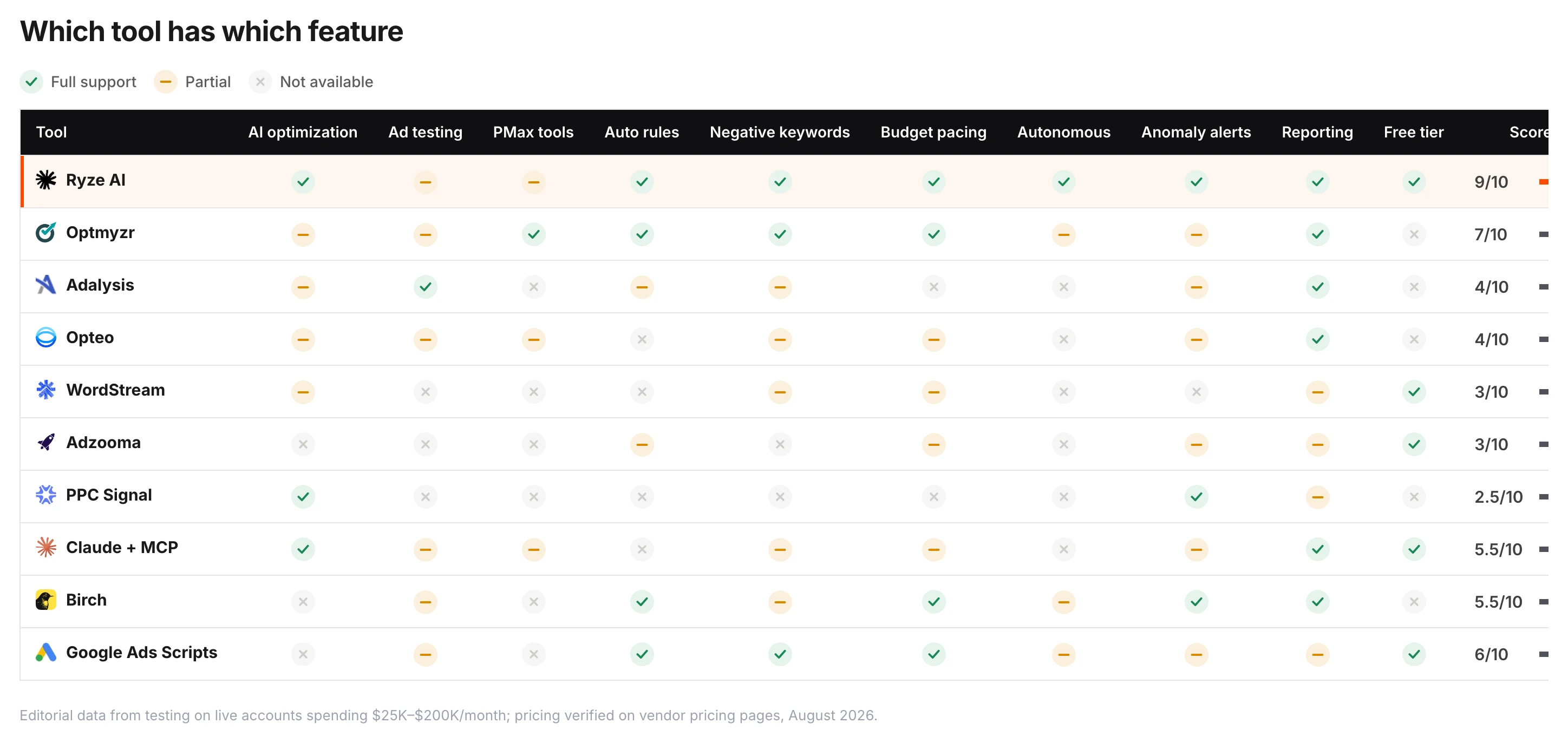Click the orange score bar for Ryze AI

1543,182
